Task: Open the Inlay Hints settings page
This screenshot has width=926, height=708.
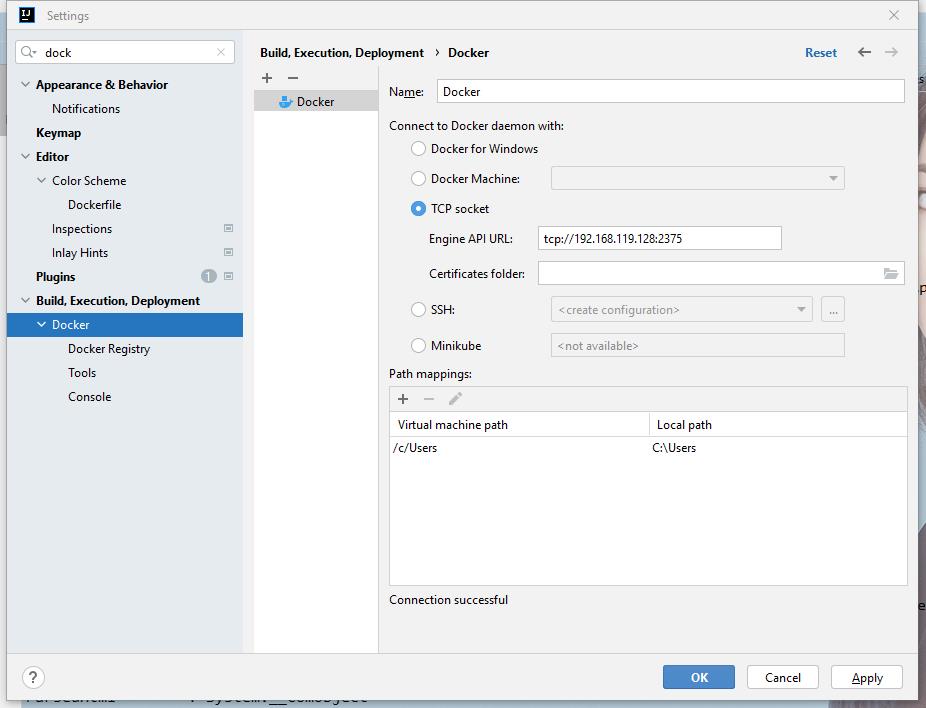Action: point(80,253)
